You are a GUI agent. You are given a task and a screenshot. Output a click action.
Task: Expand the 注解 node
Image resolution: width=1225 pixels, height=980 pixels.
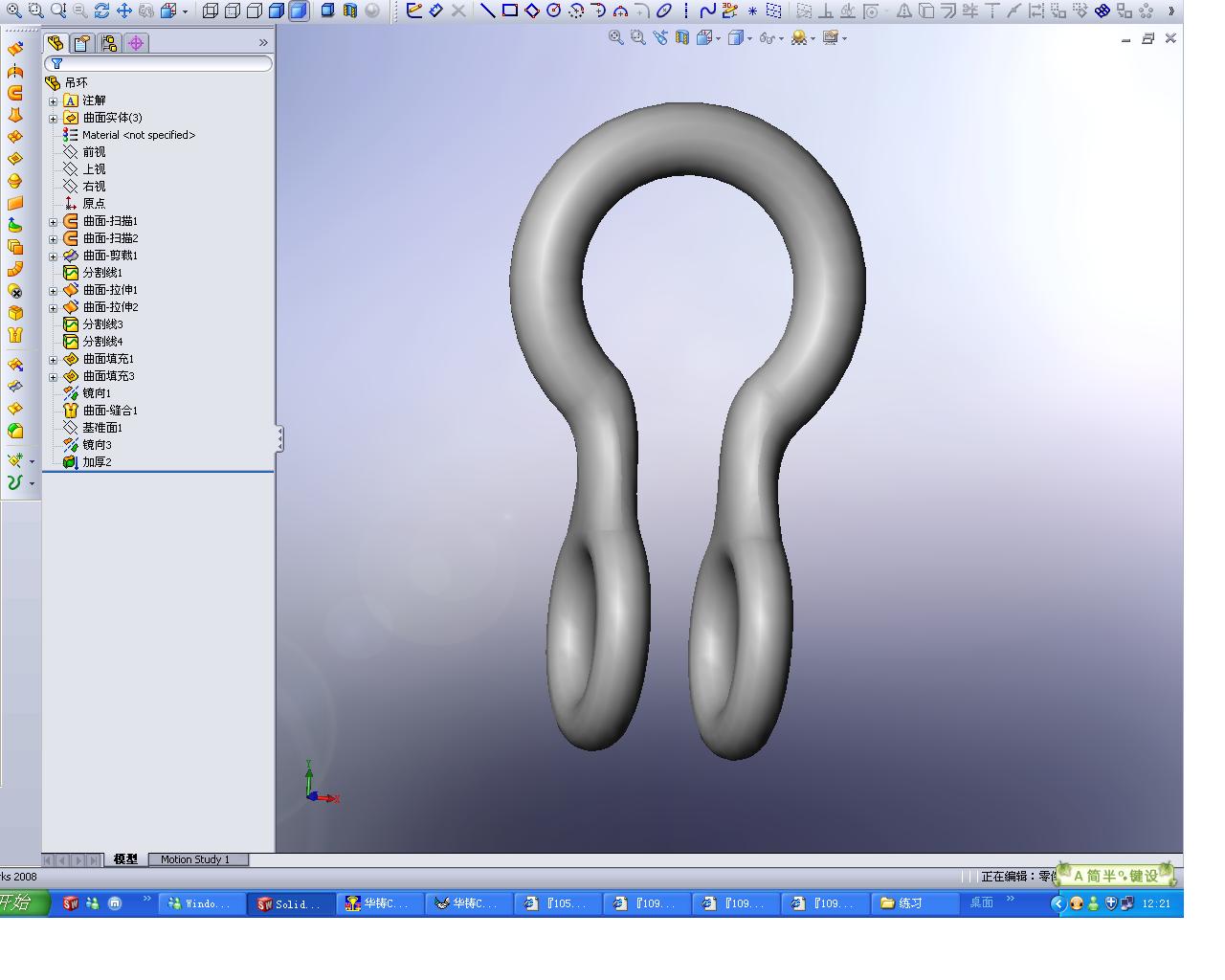pos(54,101)
